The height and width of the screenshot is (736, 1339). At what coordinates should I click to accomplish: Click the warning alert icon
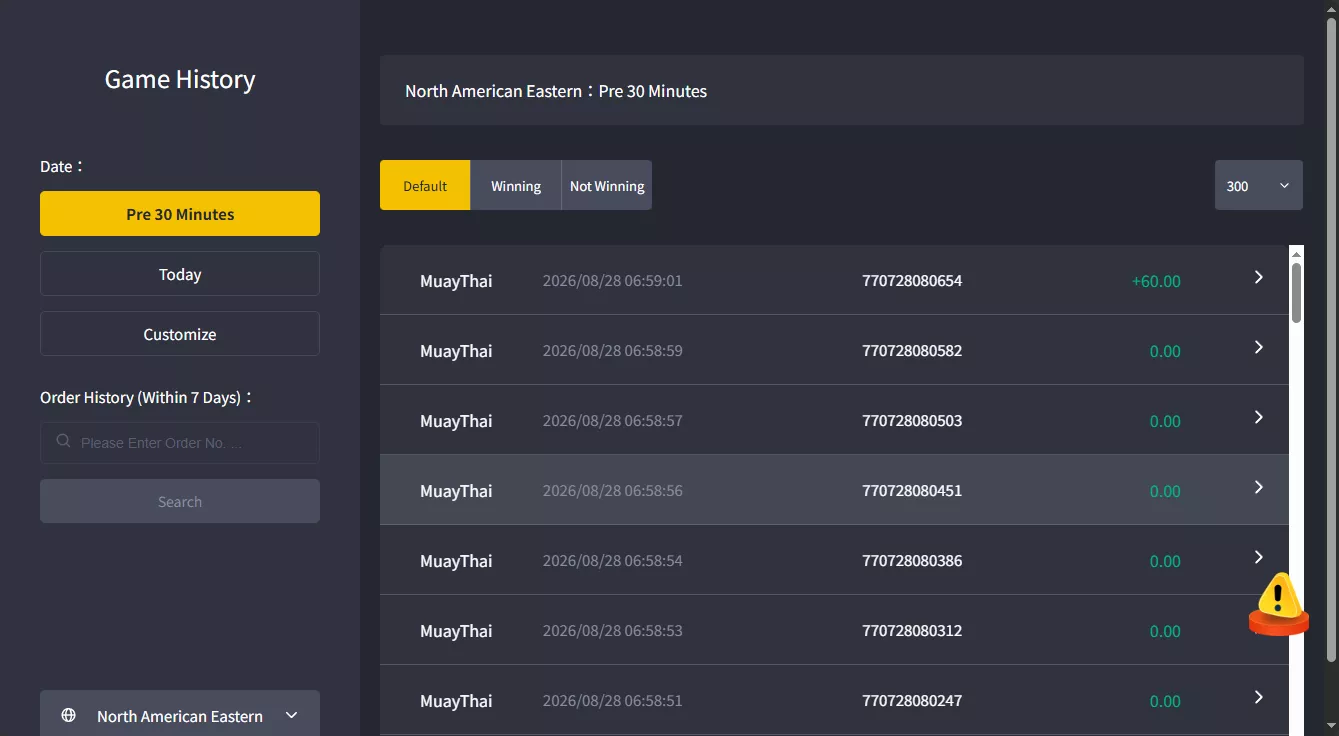[x=1278, y=603]
